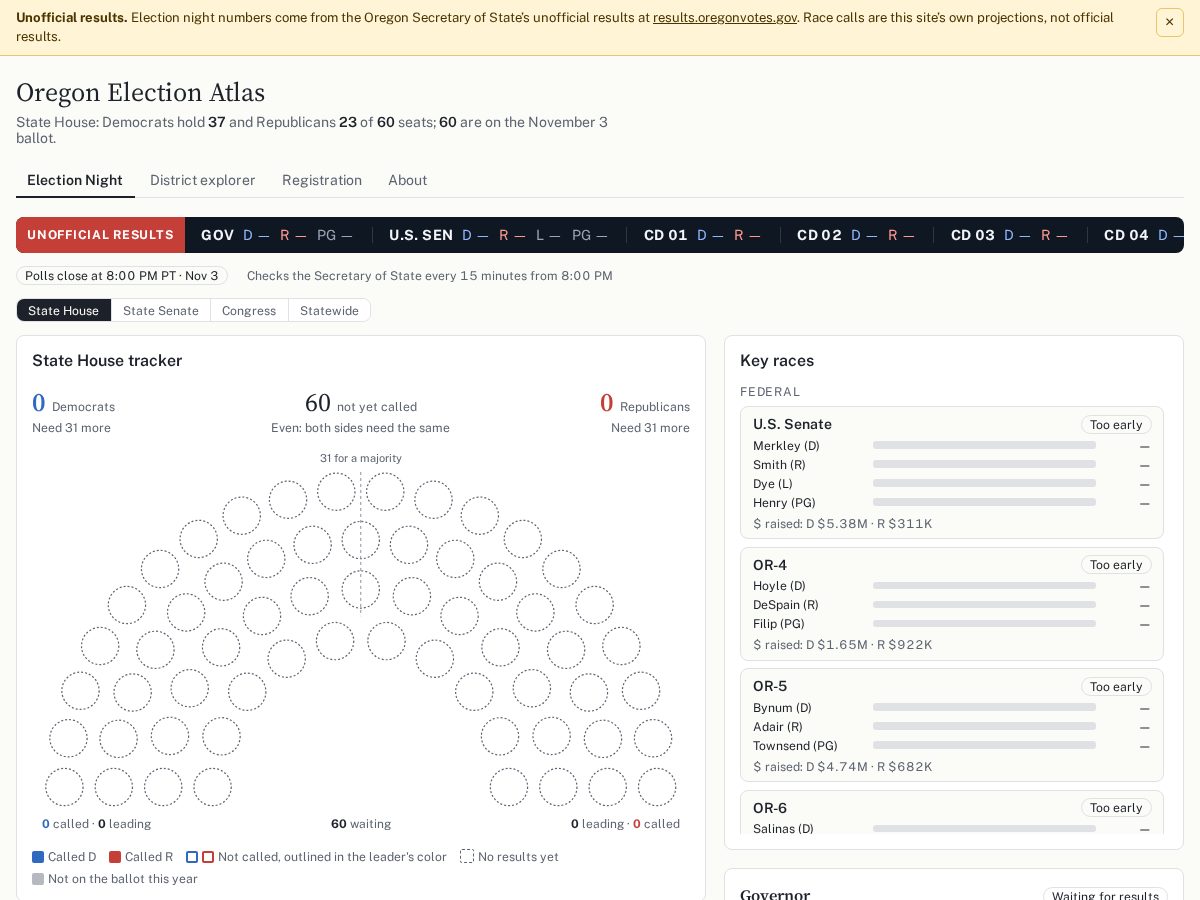
Task: Select candidate Filip (PG)
Action: click(x=778, y=624)
